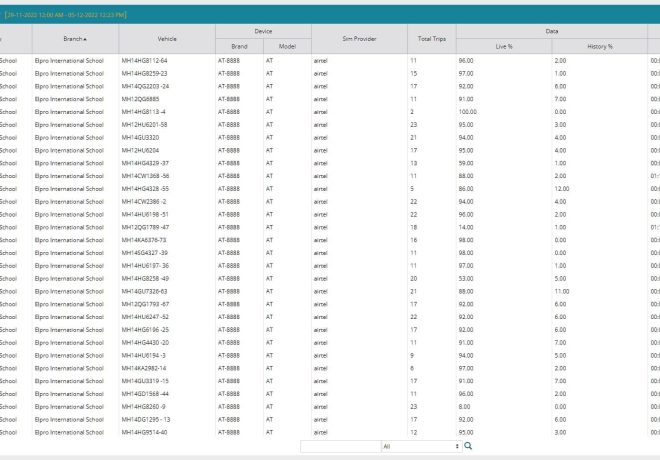Image resolution: width=660 pixels, height=460 pixels.
Task: Click the History % column header
Action: [597, 46]
